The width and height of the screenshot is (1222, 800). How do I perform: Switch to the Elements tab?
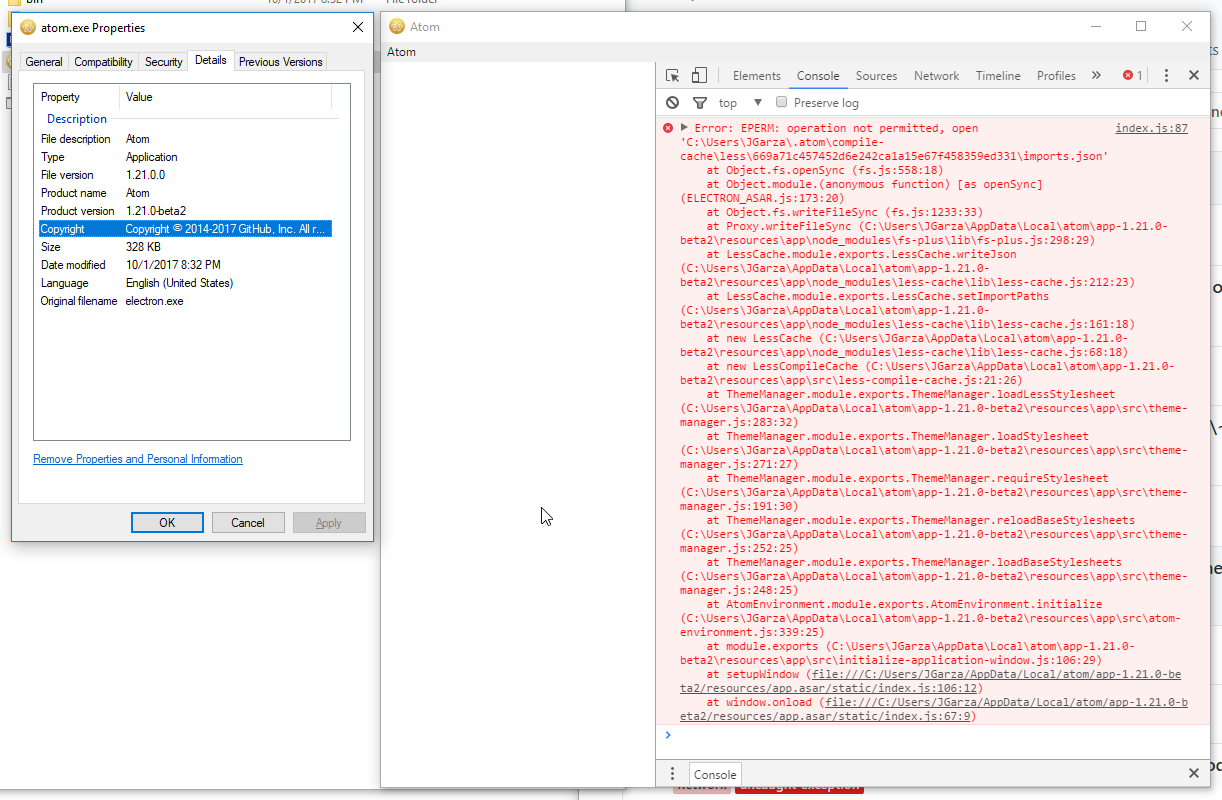pyautogui.click(x=756, y=76)
